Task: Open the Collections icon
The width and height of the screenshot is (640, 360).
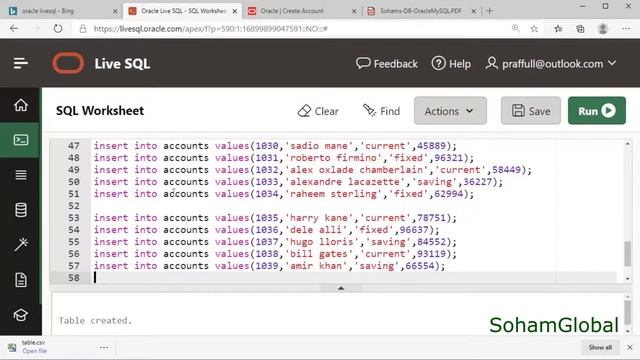Action: point(580,29)
